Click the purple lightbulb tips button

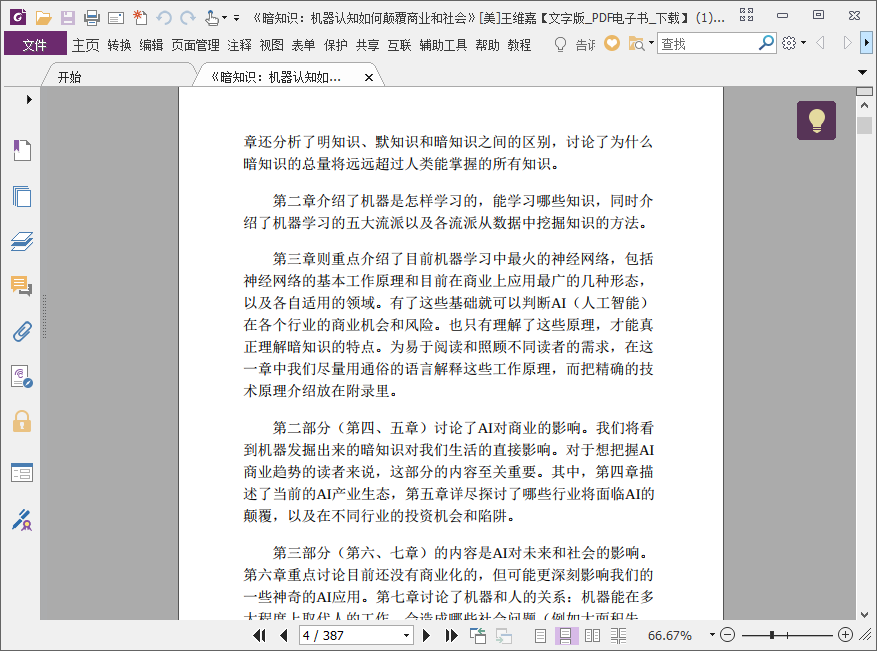pyautogui.click(x=816, y=120)
